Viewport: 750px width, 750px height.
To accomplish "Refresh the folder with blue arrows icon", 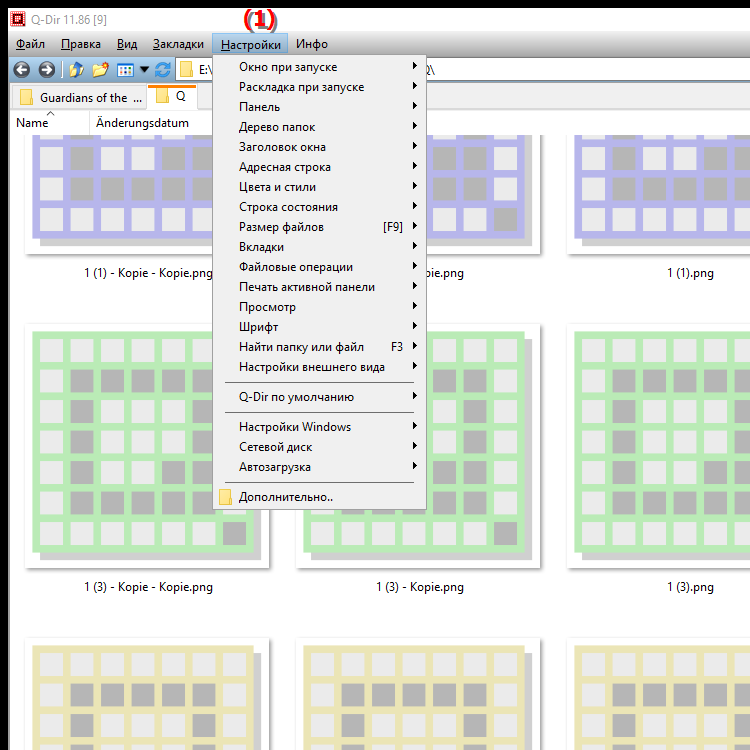I will [163, 70].
